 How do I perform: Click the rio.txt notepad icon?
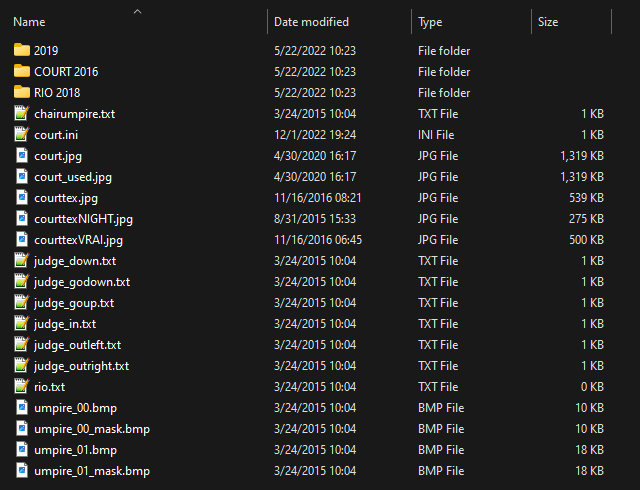coord(22,386)
